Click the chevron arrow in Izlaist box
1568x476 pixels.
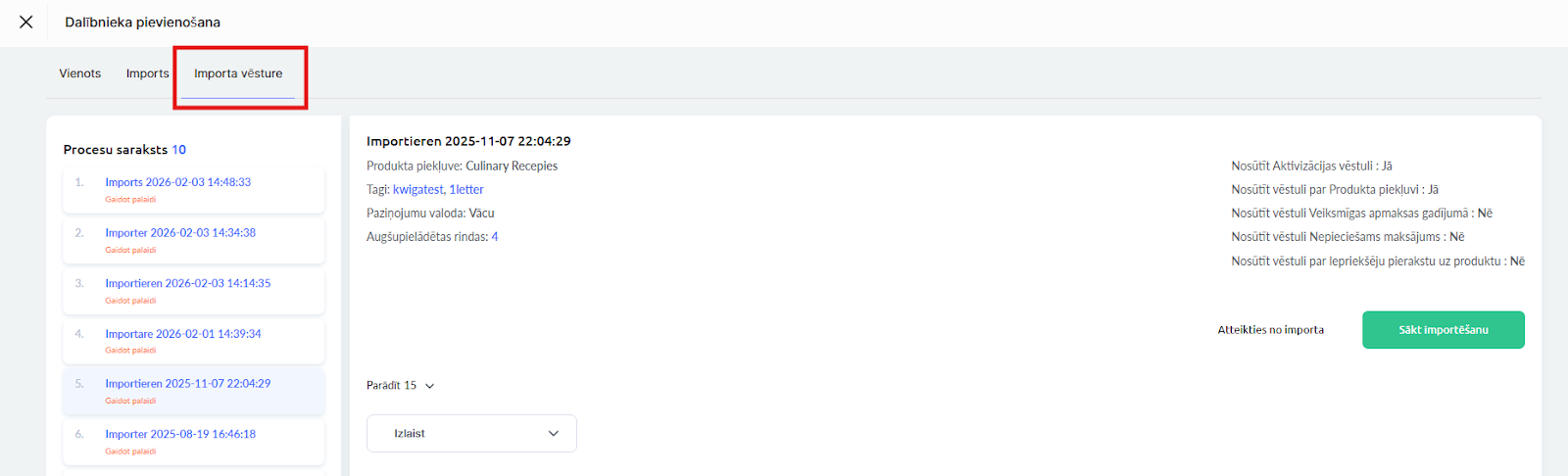(554, 434)
